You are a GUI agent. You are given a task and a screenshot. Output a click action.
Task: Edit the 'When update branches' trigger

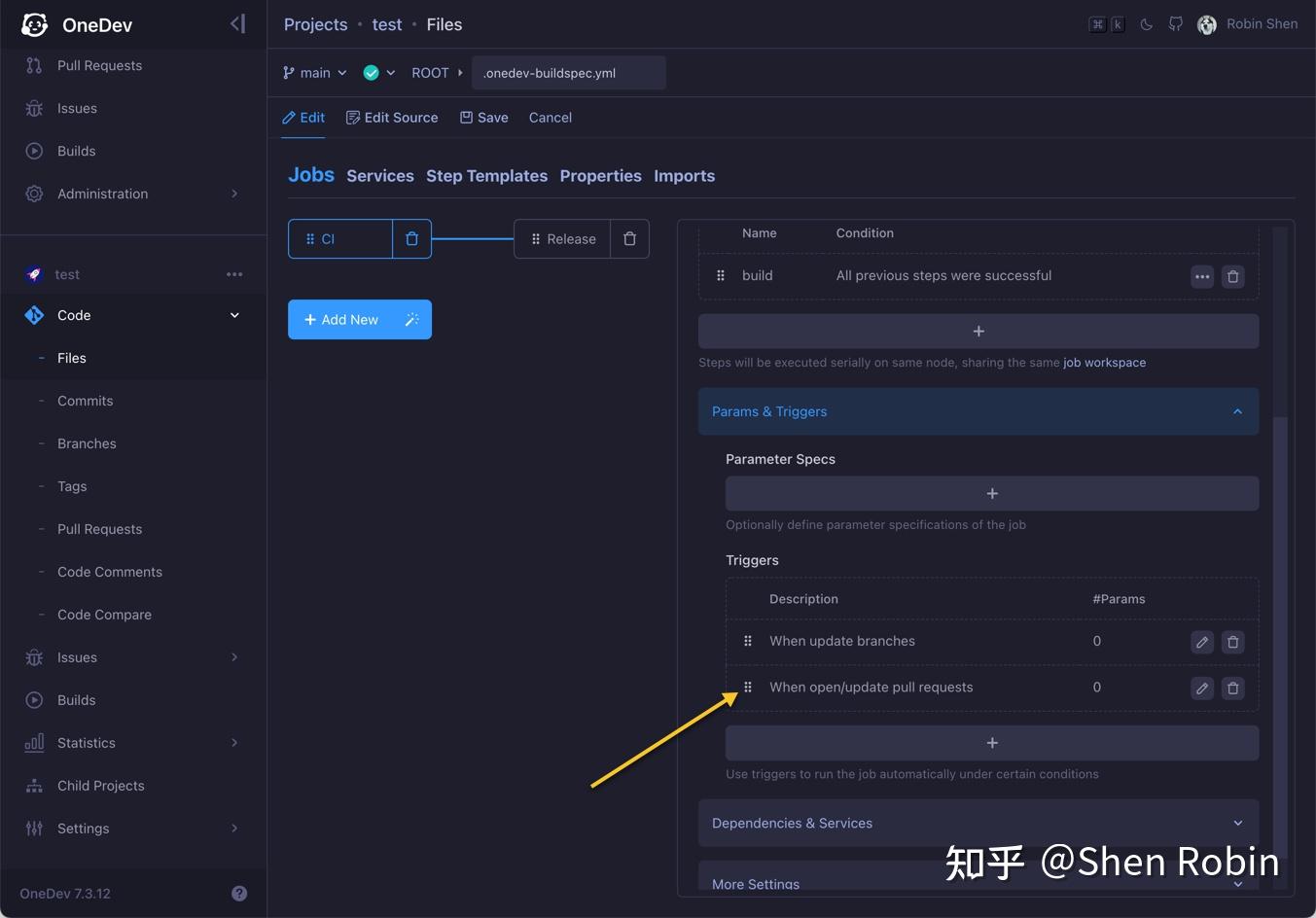click(x=1202, y=642)
